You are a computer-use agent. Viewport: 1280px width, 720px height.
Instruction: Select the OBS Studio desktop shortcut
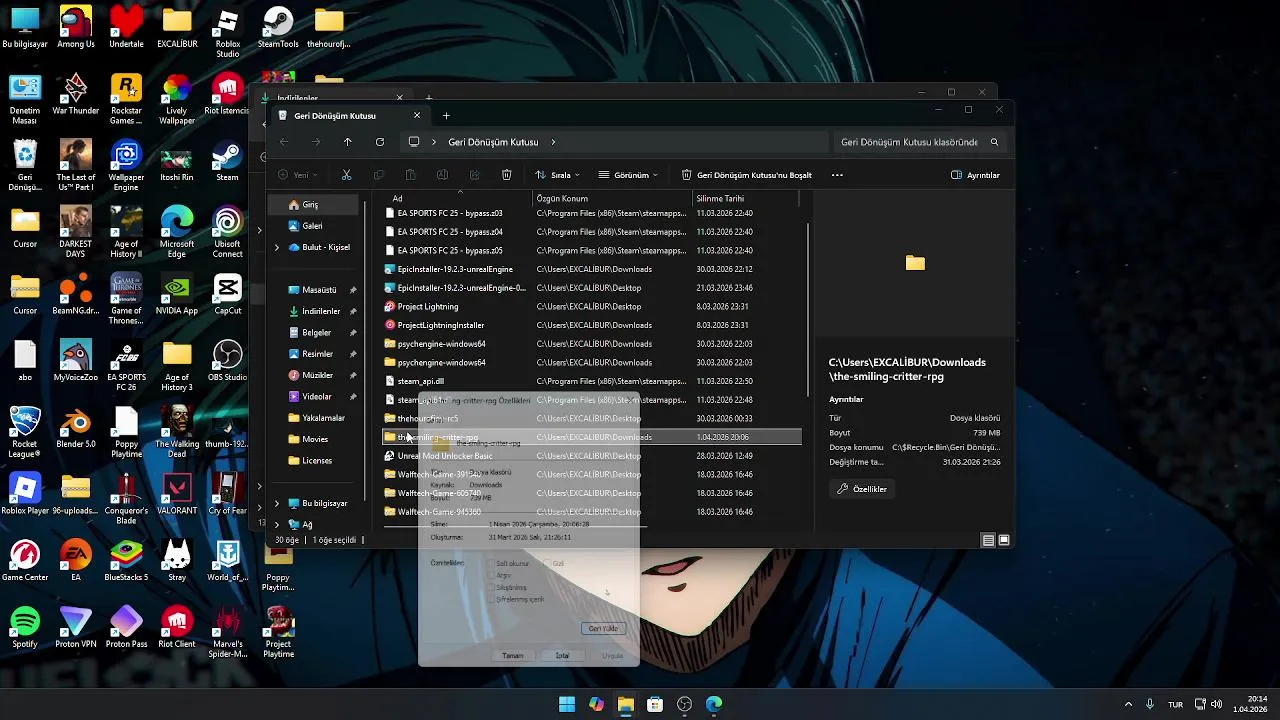pyautogui.click(x=227, y=361)
